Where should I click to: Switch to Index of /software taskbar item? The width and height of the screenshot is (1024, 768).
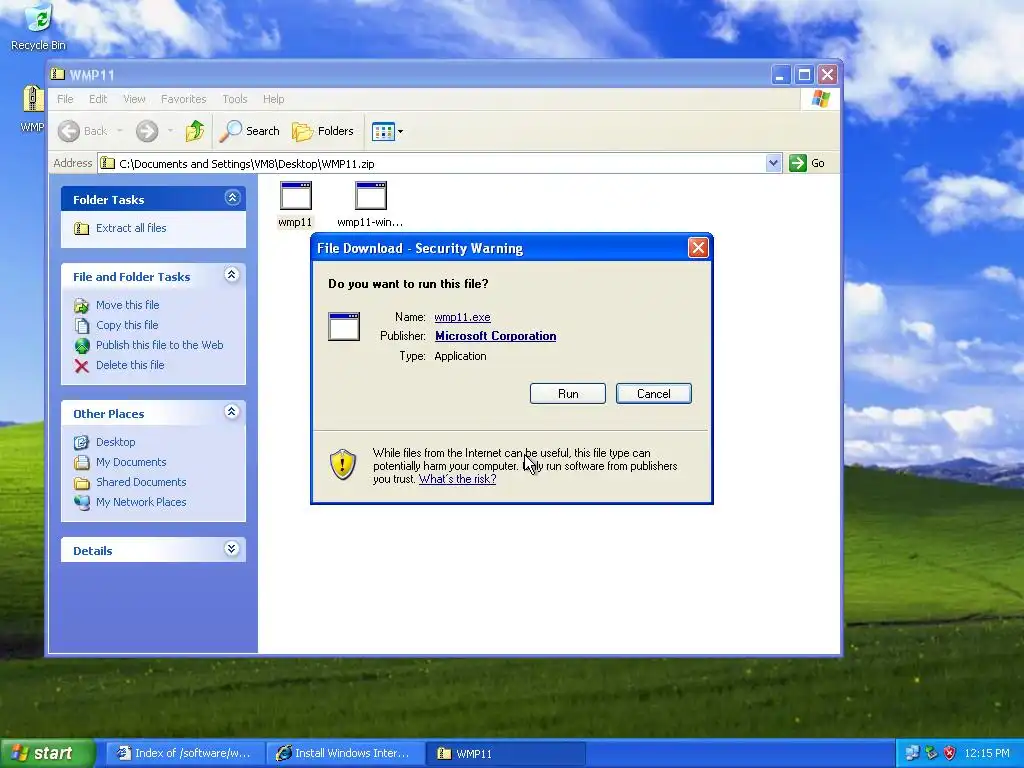click(185, 753)
